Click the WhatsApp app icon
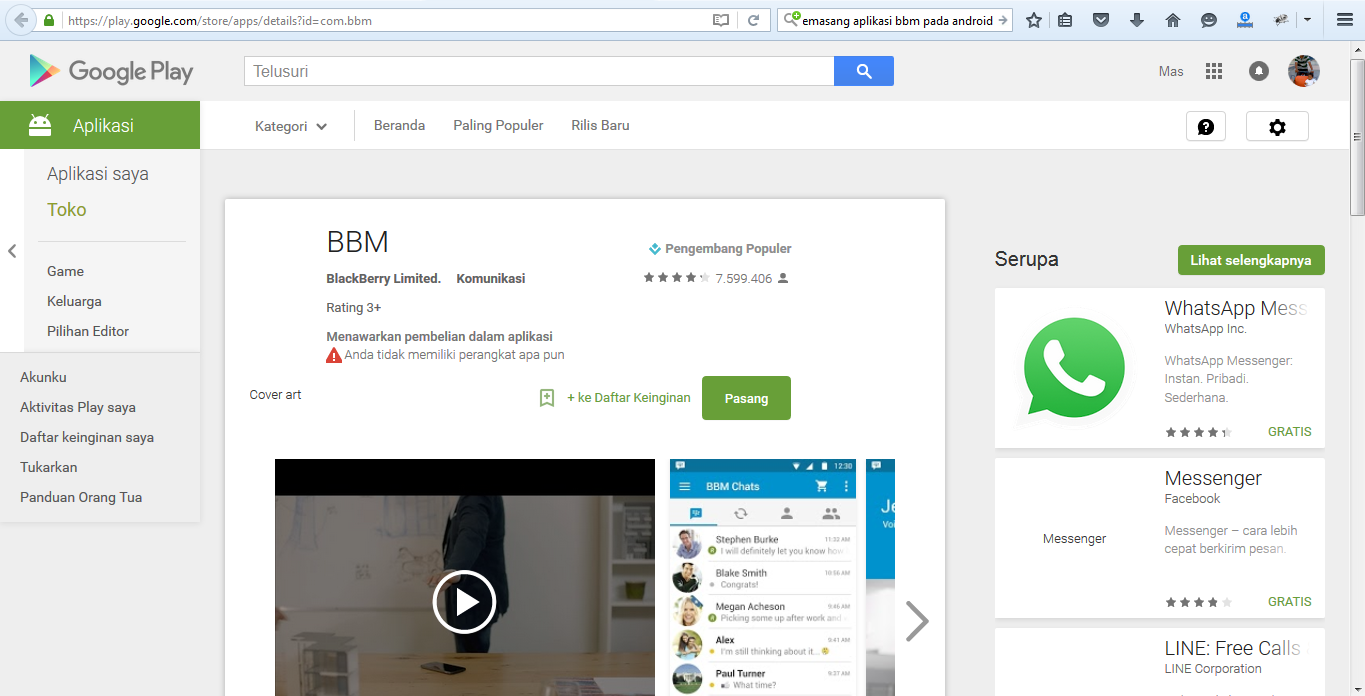1365x696 pixels. pos(1074,368)
